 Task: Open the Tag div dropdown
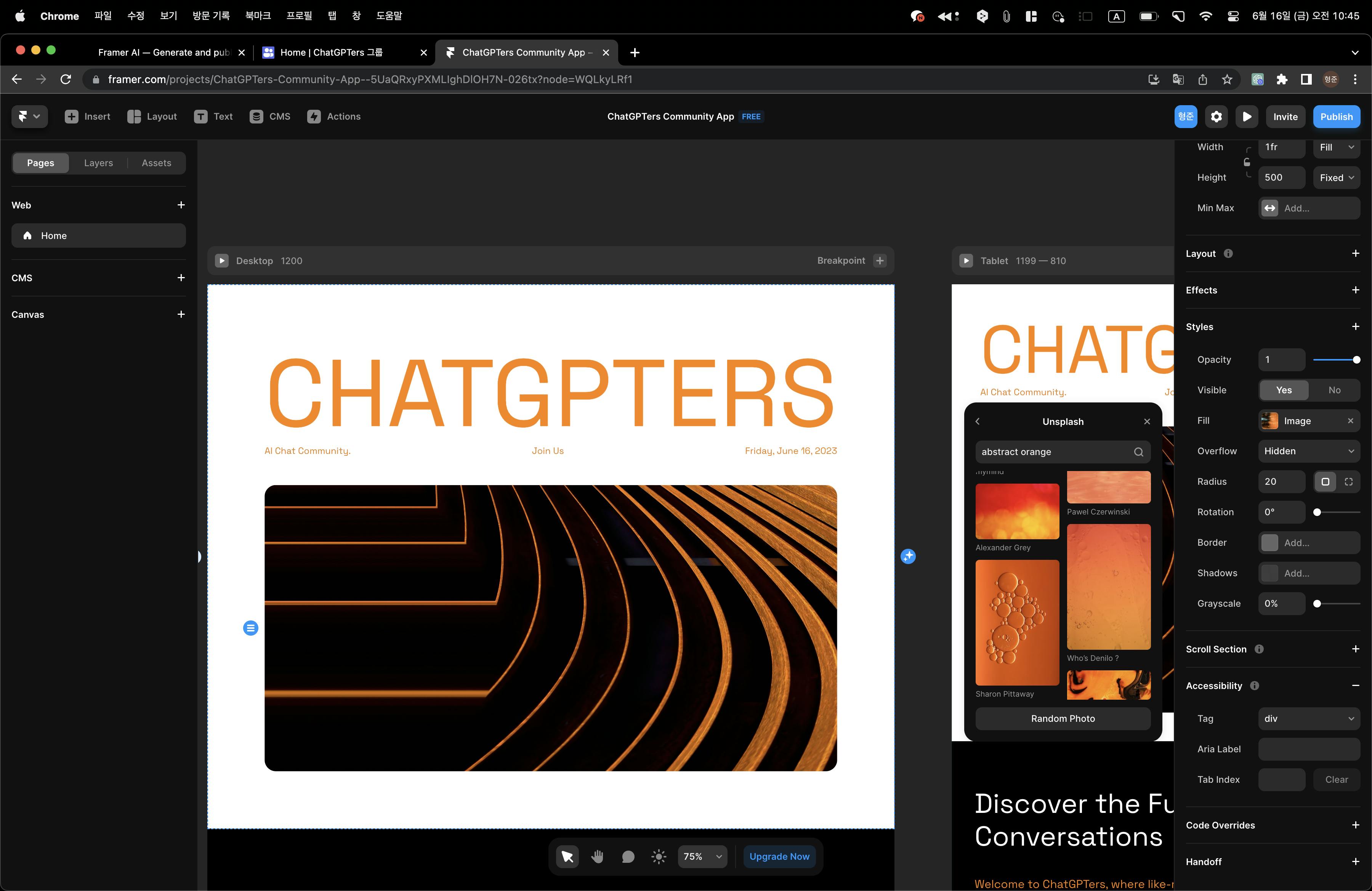[1309, 719]
